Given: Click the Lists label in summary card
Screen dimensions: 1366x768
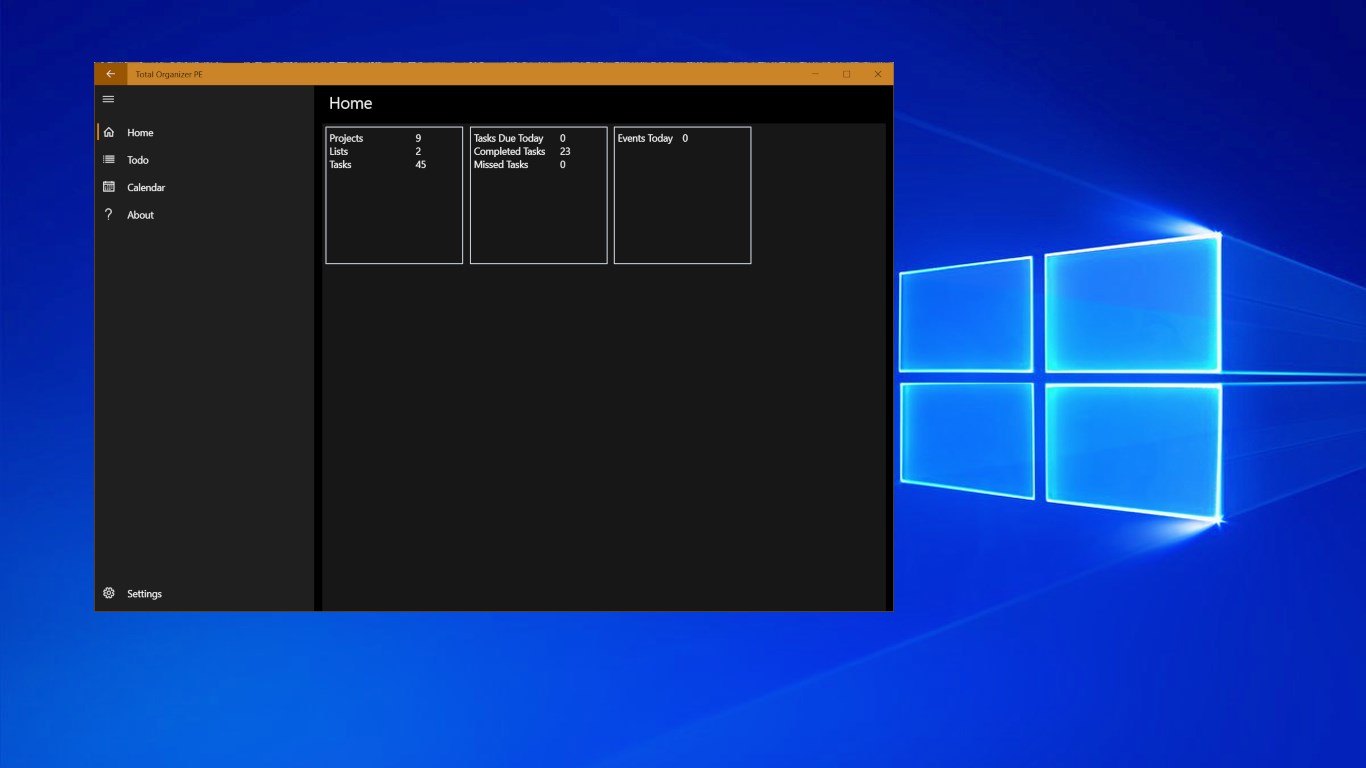Looking at the screenshot, I should tap(339, 151).
